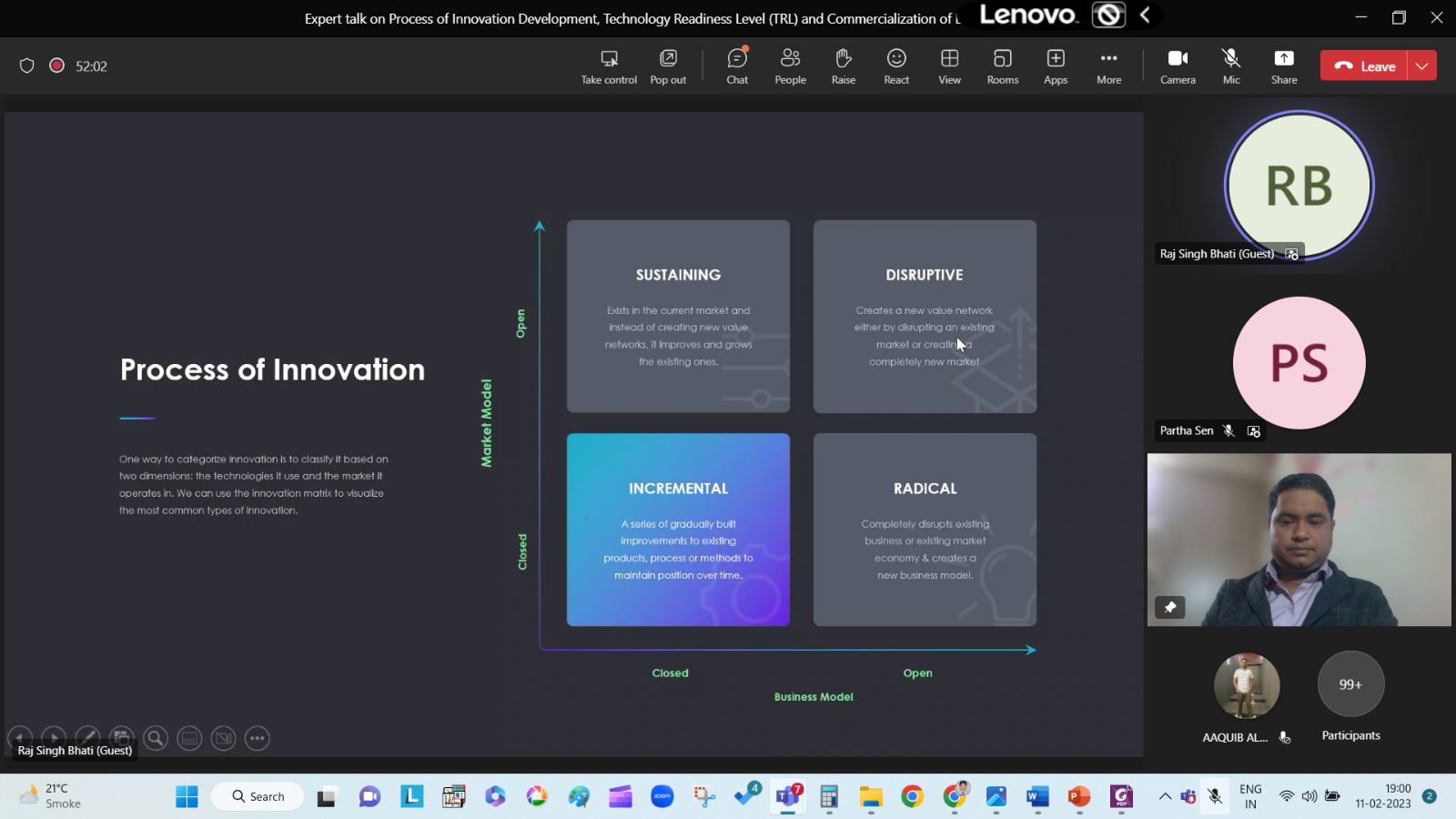Image resolution: width=1456 pixels, height=819 pixels.
Task: Open the Apps panel
Action: click(1056, 66)
